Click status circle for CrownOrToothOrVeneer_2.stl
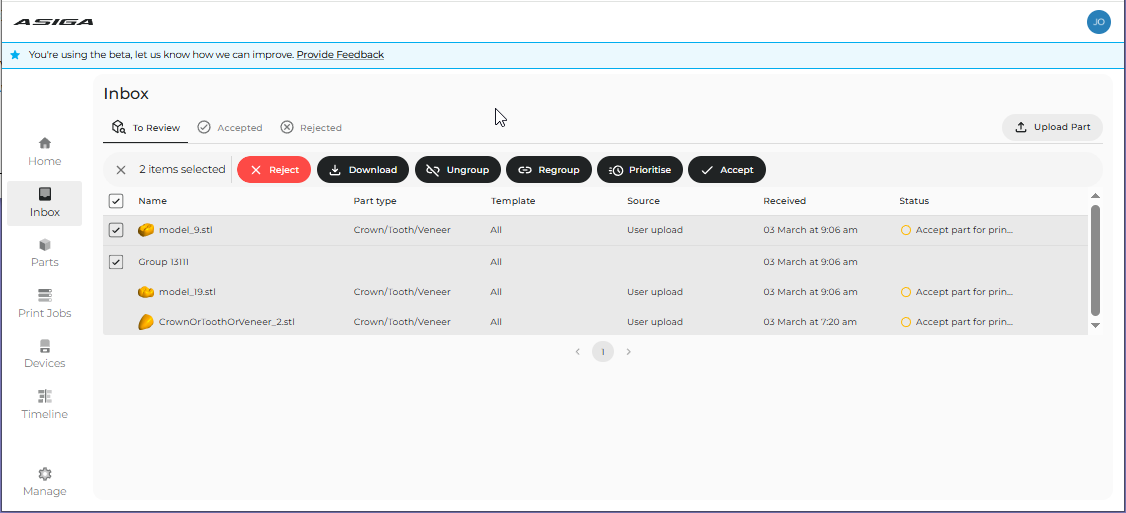The image size is (1126, 513). (906, 322)
